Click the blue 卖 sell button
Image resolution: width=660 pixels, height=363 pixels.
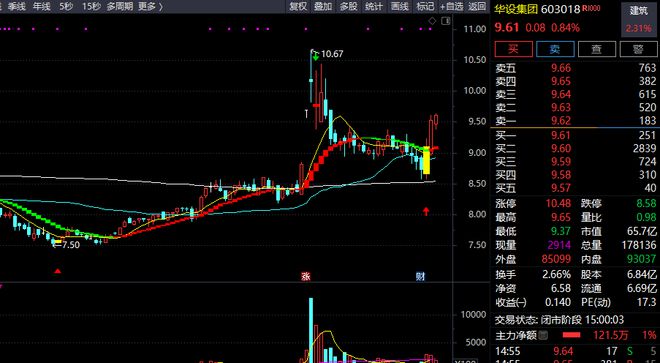[555, 49]
